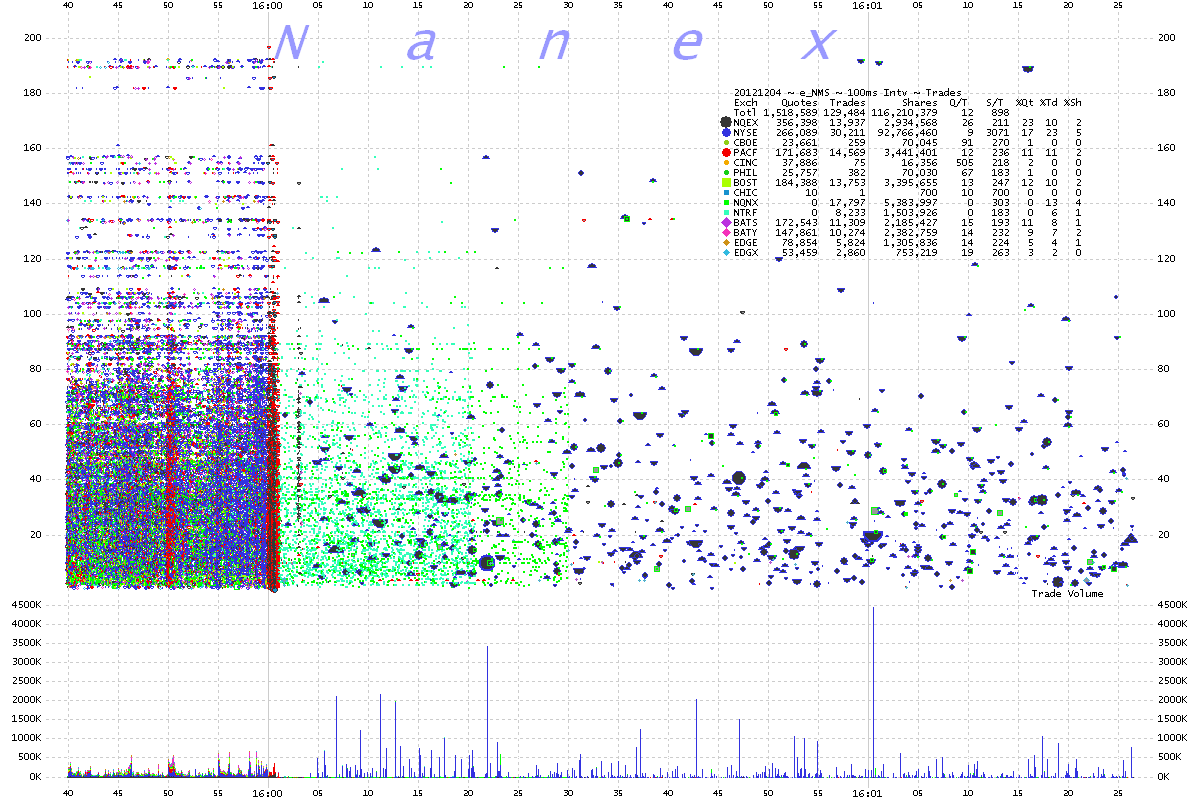
Task: Click the small green CBOE legend dot
Action: [x=725, y=142]
